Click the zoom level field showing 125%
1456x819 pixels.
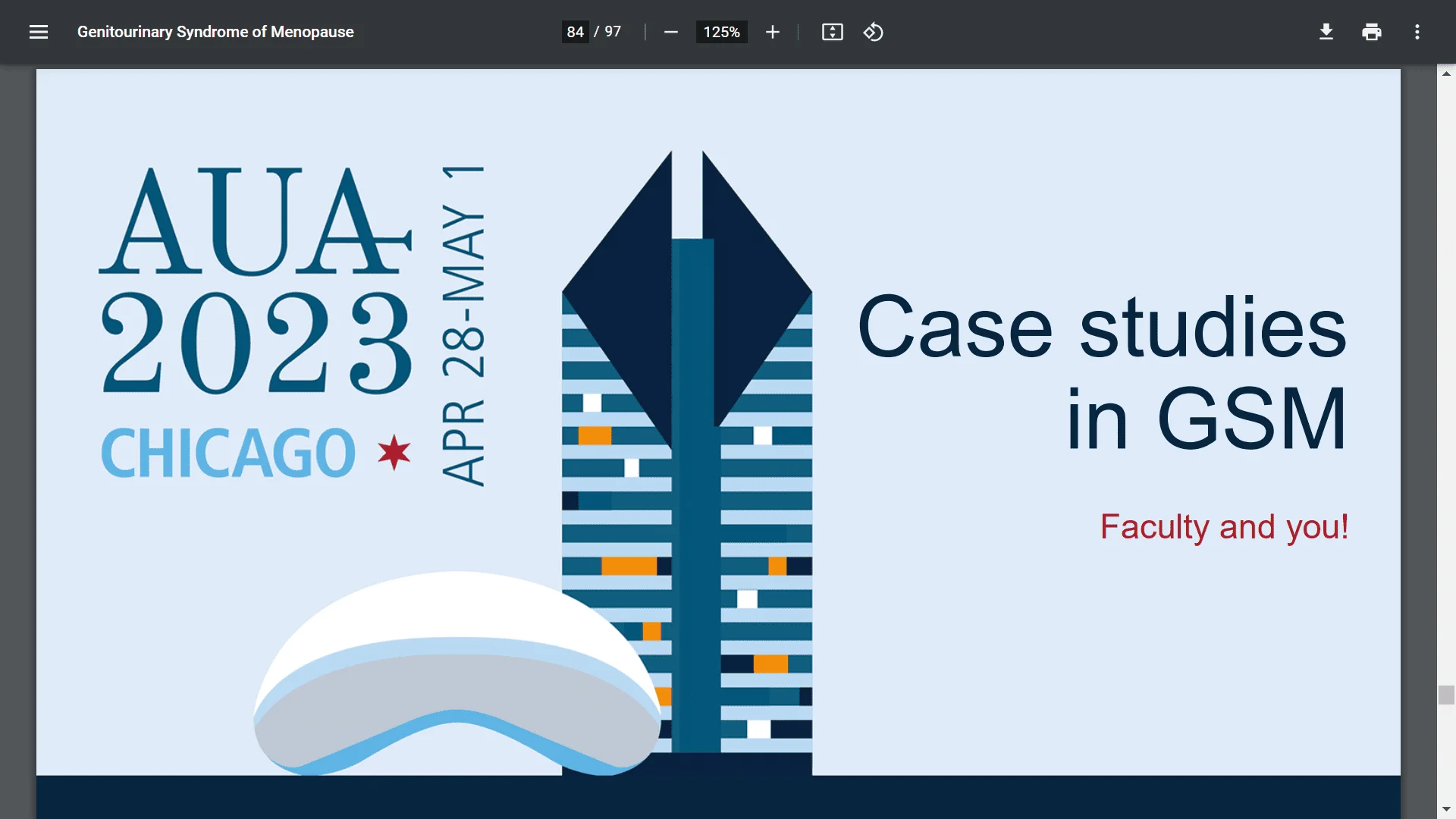pyautogui.click(x=721, y=32)
